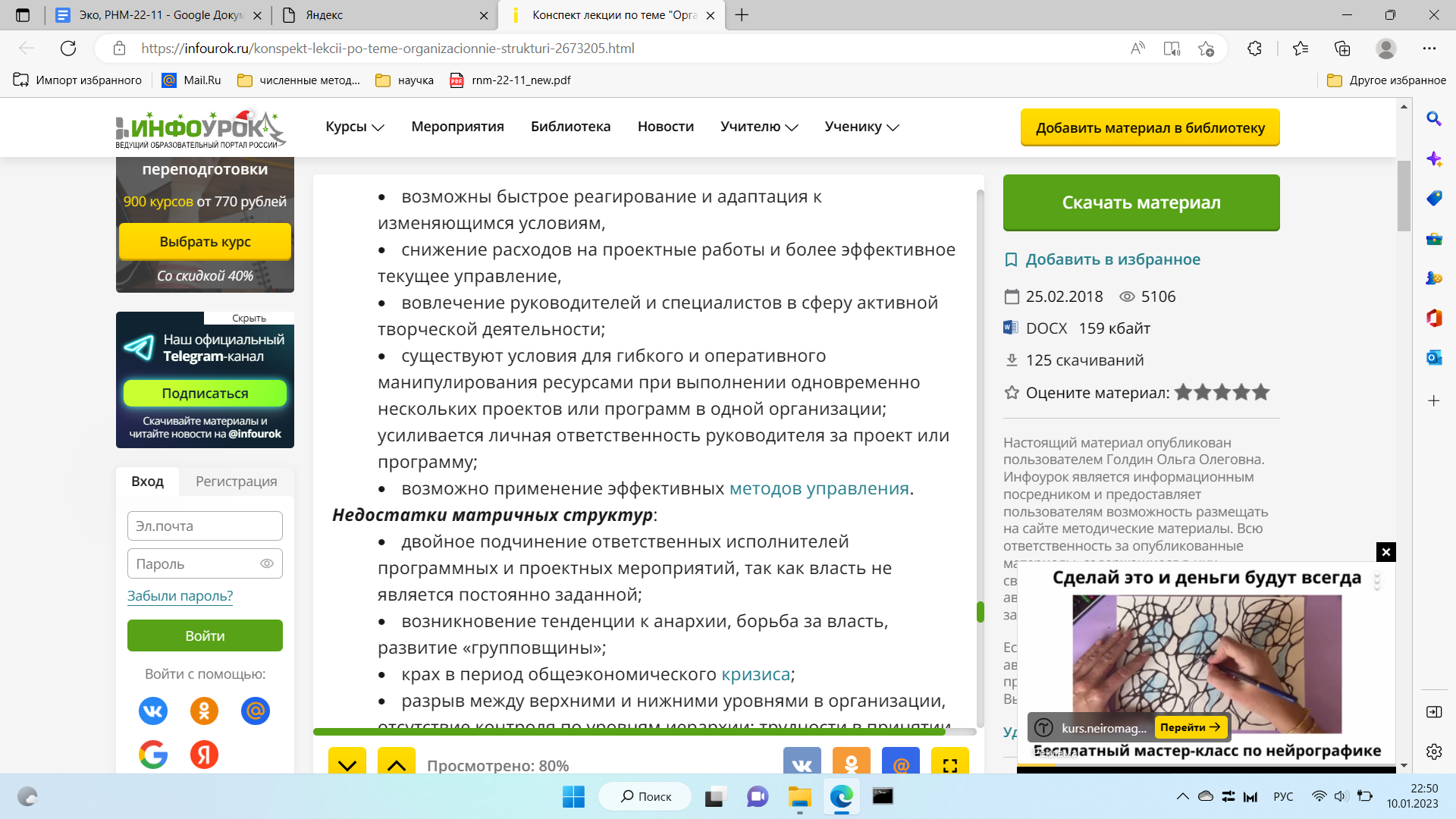Screen dimensions: 1456x819
Task: Click the Edge sidebar search icon
Action: point(1433,118)
